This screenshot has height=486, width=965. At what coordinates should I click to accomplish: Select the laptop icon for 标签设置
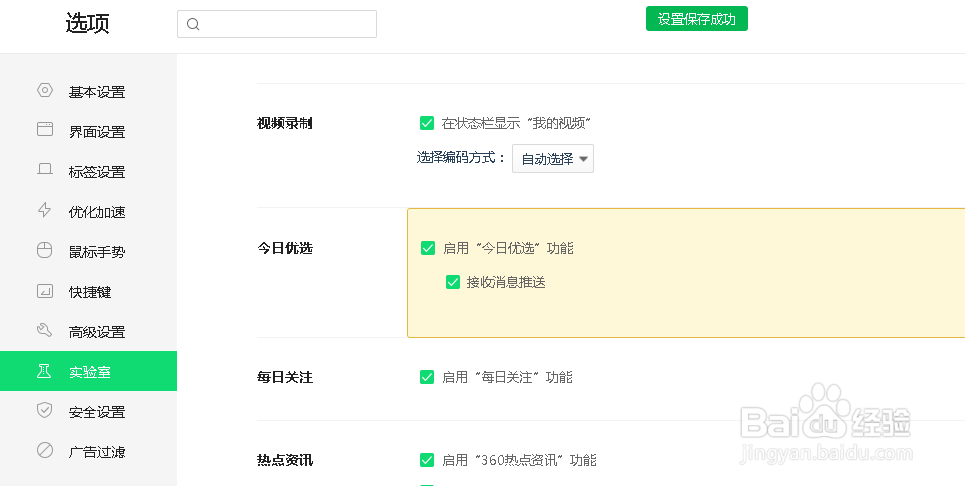pos(45,169)
